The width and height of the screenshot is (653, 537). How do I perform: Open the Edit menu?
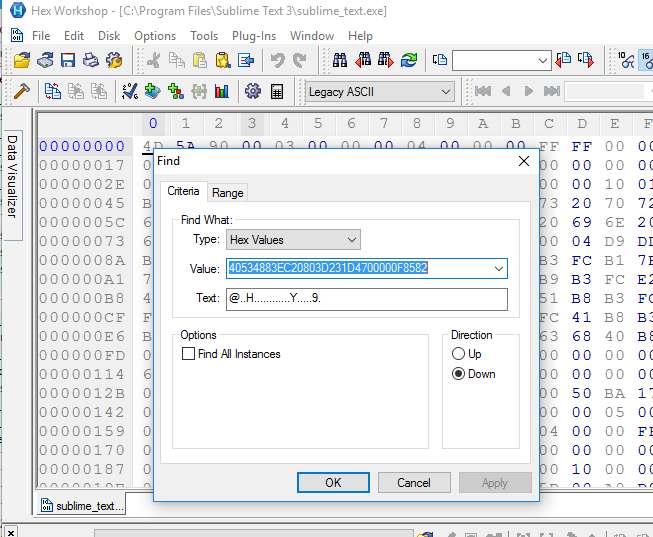pos(74,36)
